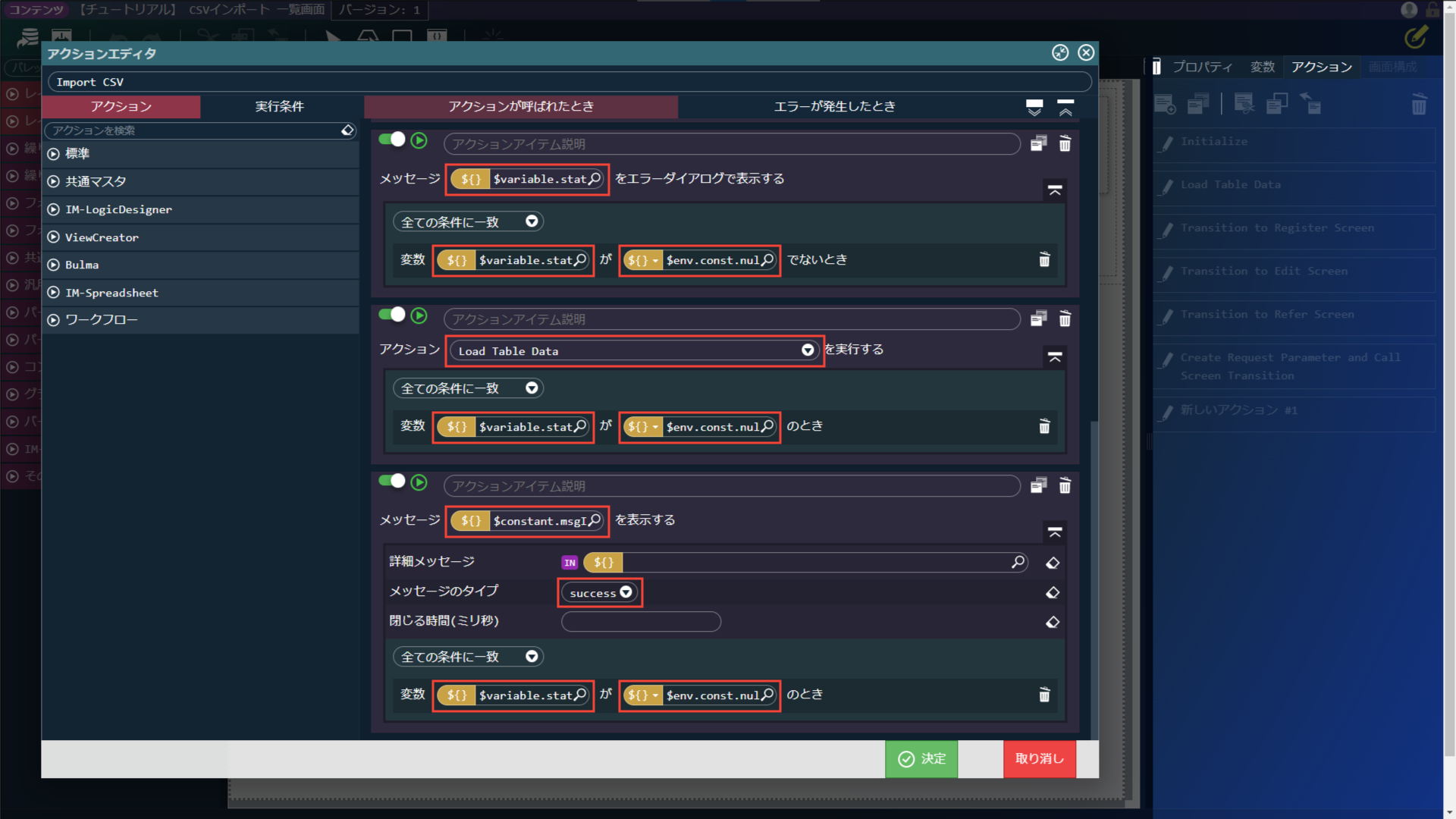This screenshot has height=819, width=1456.
Task: Delete the last 'のとき' condition row
Action: [1044, 695]
